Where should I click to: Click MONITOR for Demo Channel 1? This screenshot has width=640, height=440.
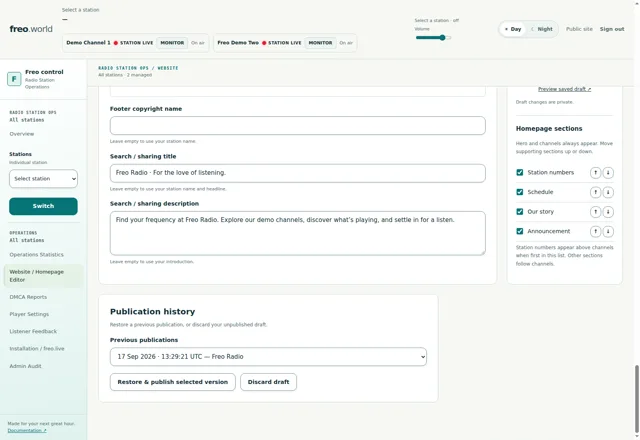pyautogui.click(x=172, y=43)
